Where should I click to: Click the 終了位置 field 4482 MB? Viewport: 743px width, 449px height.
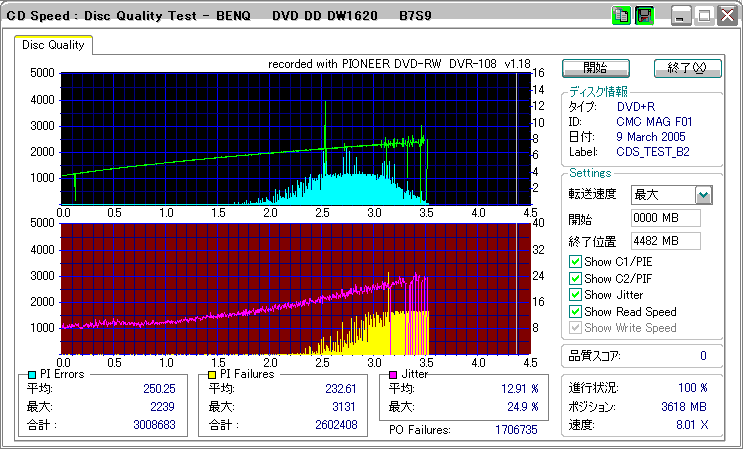pos(666,241)
